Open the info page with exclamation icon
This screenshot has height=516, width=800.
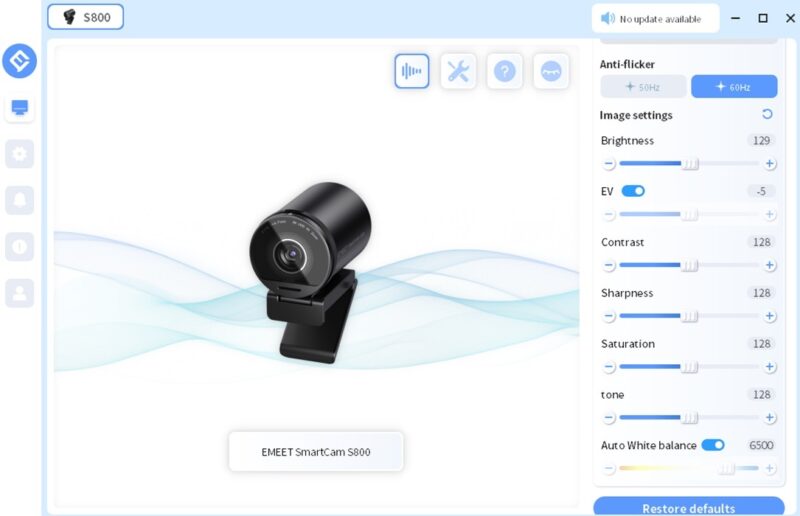(19, 247)
